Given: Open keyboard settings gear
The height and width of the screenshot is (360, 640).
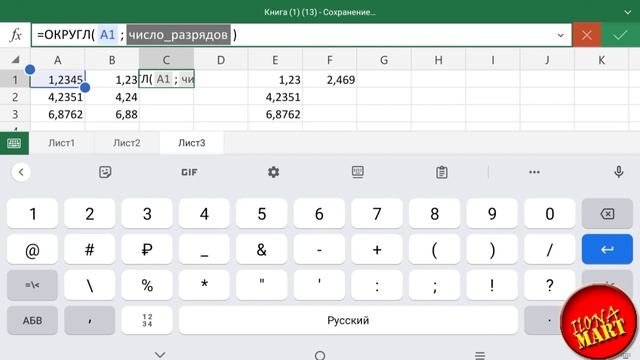Looking at the screenshot, I should [273, 172].
